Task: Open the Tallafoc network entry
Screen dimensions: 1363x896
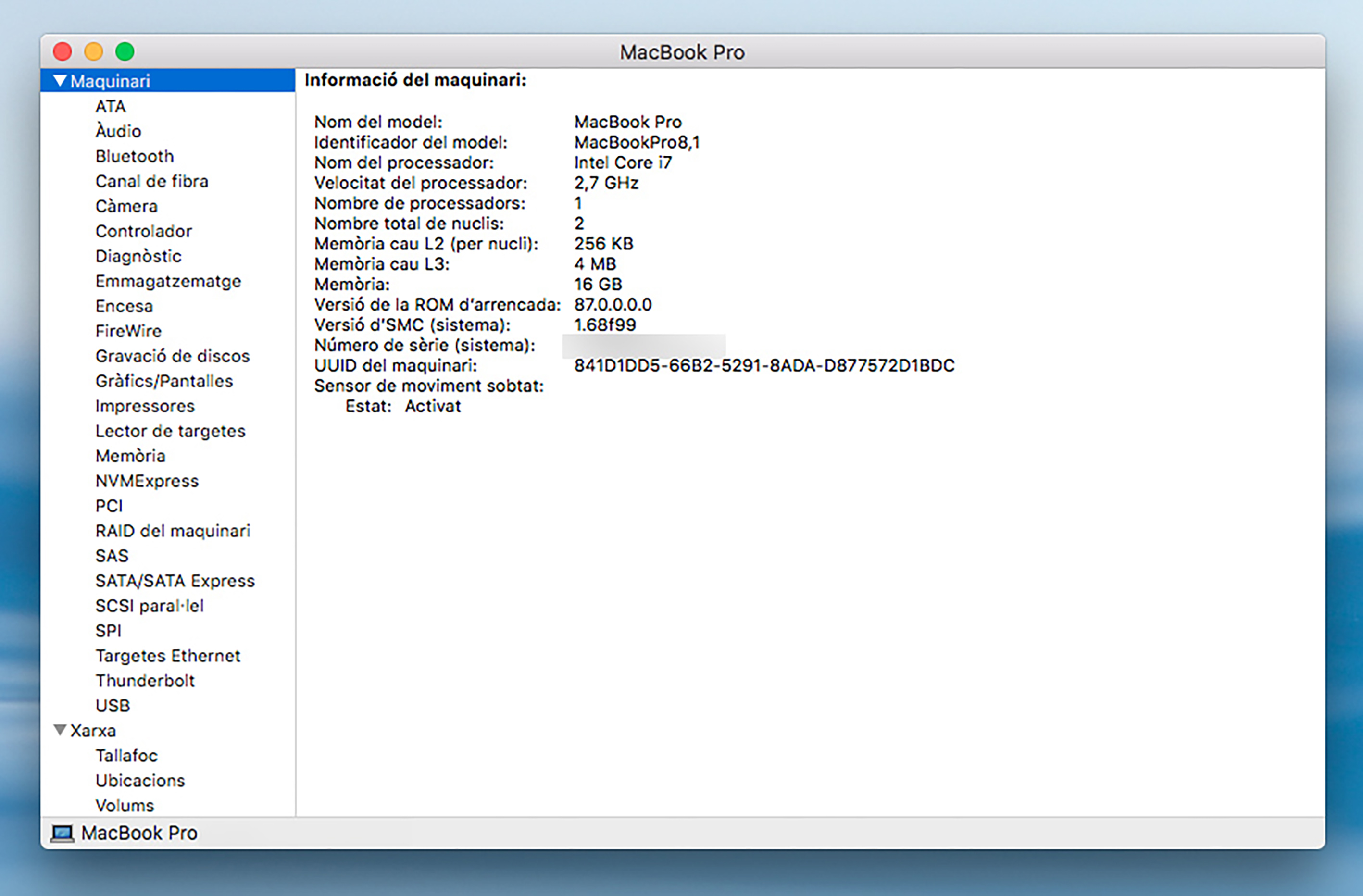Action: pos(126,755)
